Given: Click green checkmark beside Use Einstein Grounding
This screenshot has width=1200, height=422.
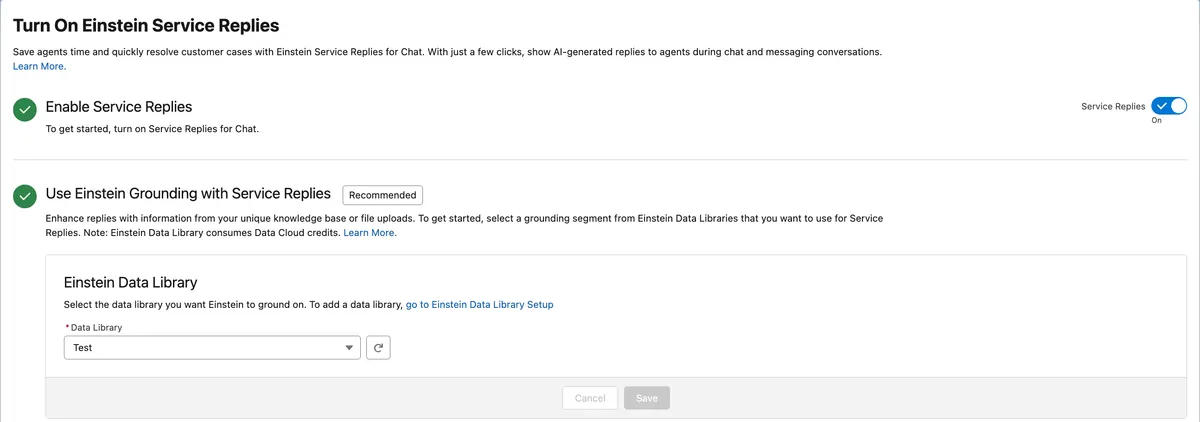Looking at the screenshot, I should click(25, 197).
